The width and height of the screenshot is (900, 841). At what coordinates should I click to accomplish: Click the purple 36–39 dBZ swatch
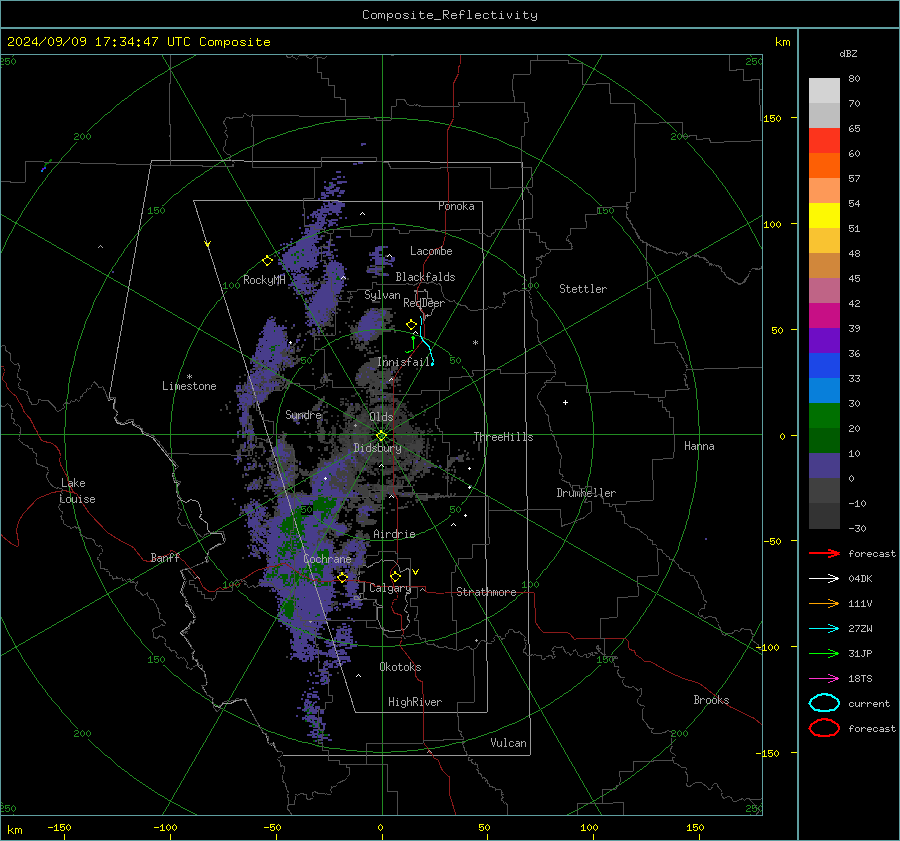pyautogui.click(x=824, y=340)
